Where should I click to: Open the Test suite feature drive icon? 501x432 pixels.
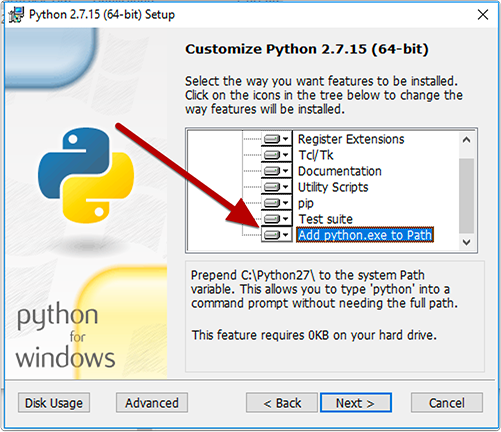click(x=276, y=219)
